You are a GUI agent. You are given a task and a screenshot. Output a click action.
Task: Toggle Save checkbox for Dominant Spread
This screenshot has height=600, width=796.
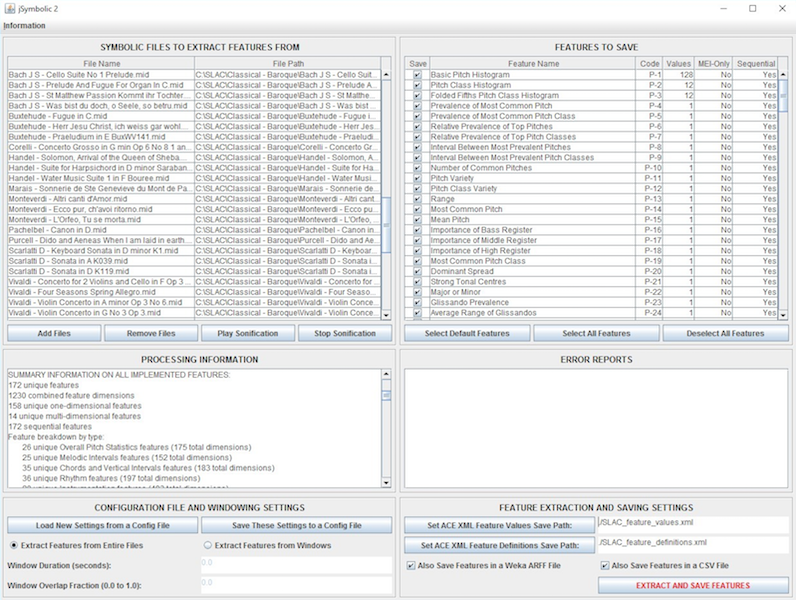click(x=417, y=271)
